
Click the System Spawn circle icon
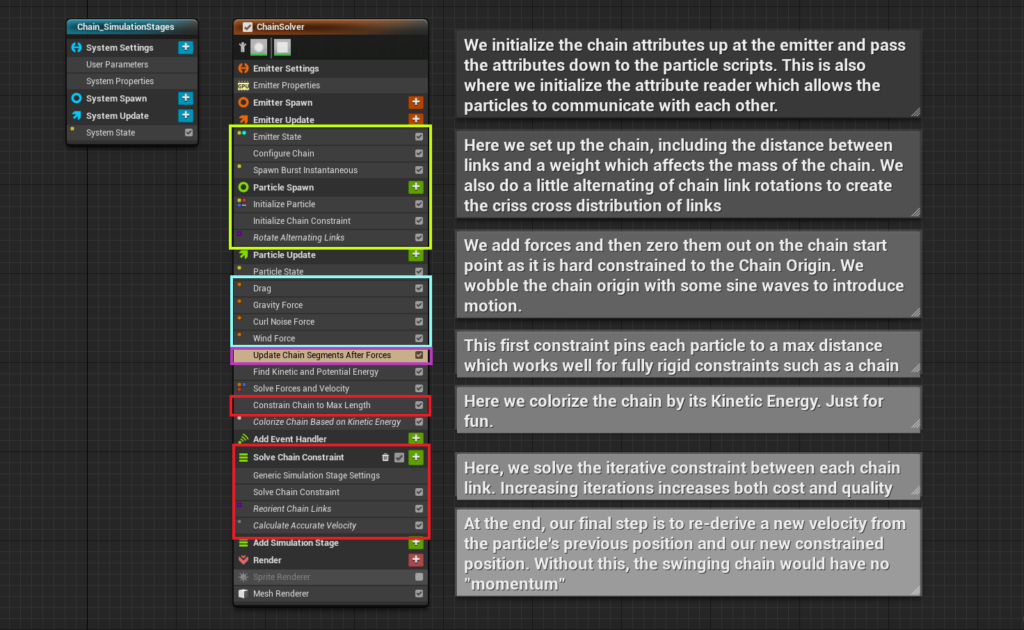pyautogui.click(x=76, y=99)
